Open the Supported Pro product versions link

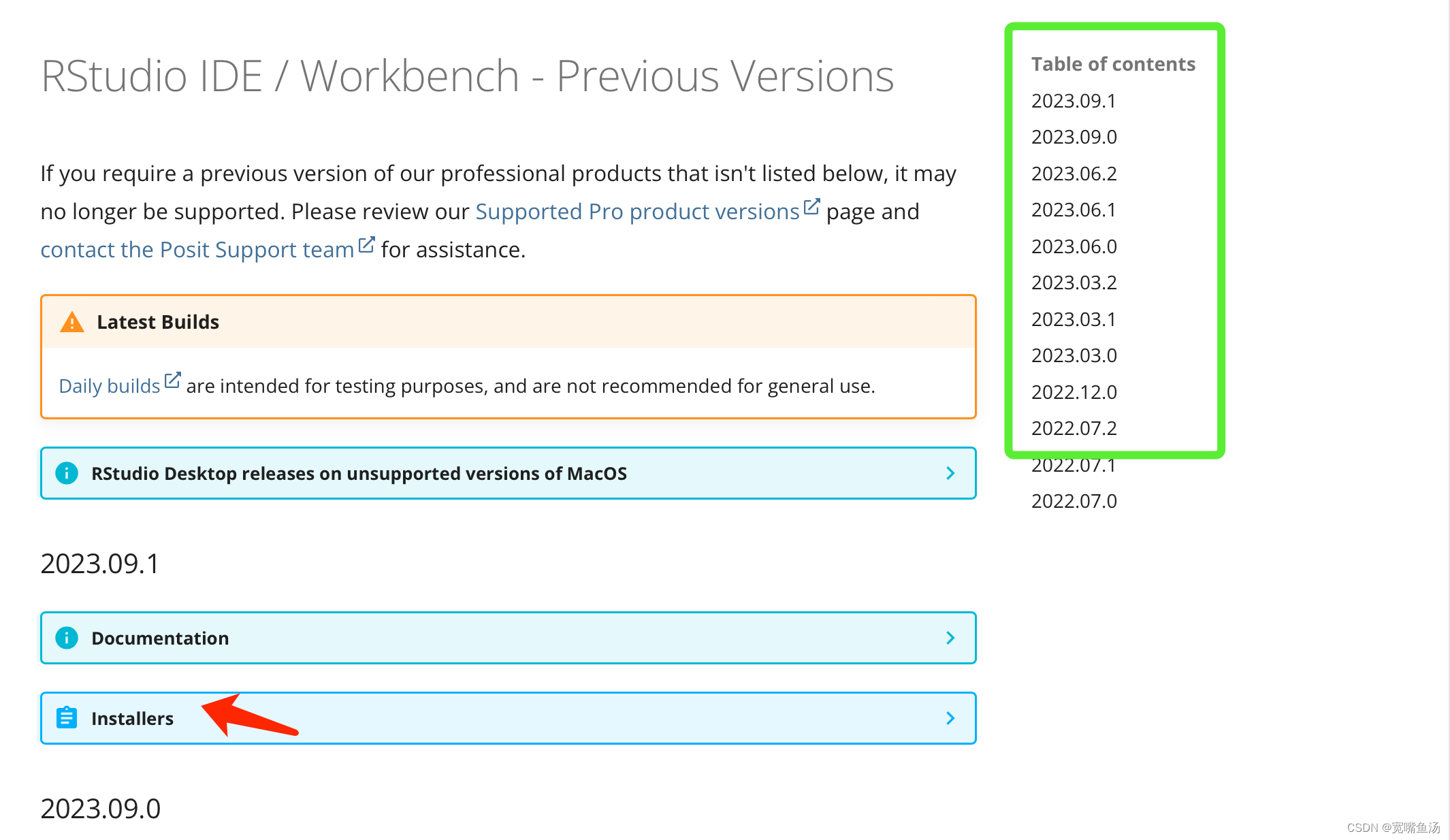click(x=637, y=212)
